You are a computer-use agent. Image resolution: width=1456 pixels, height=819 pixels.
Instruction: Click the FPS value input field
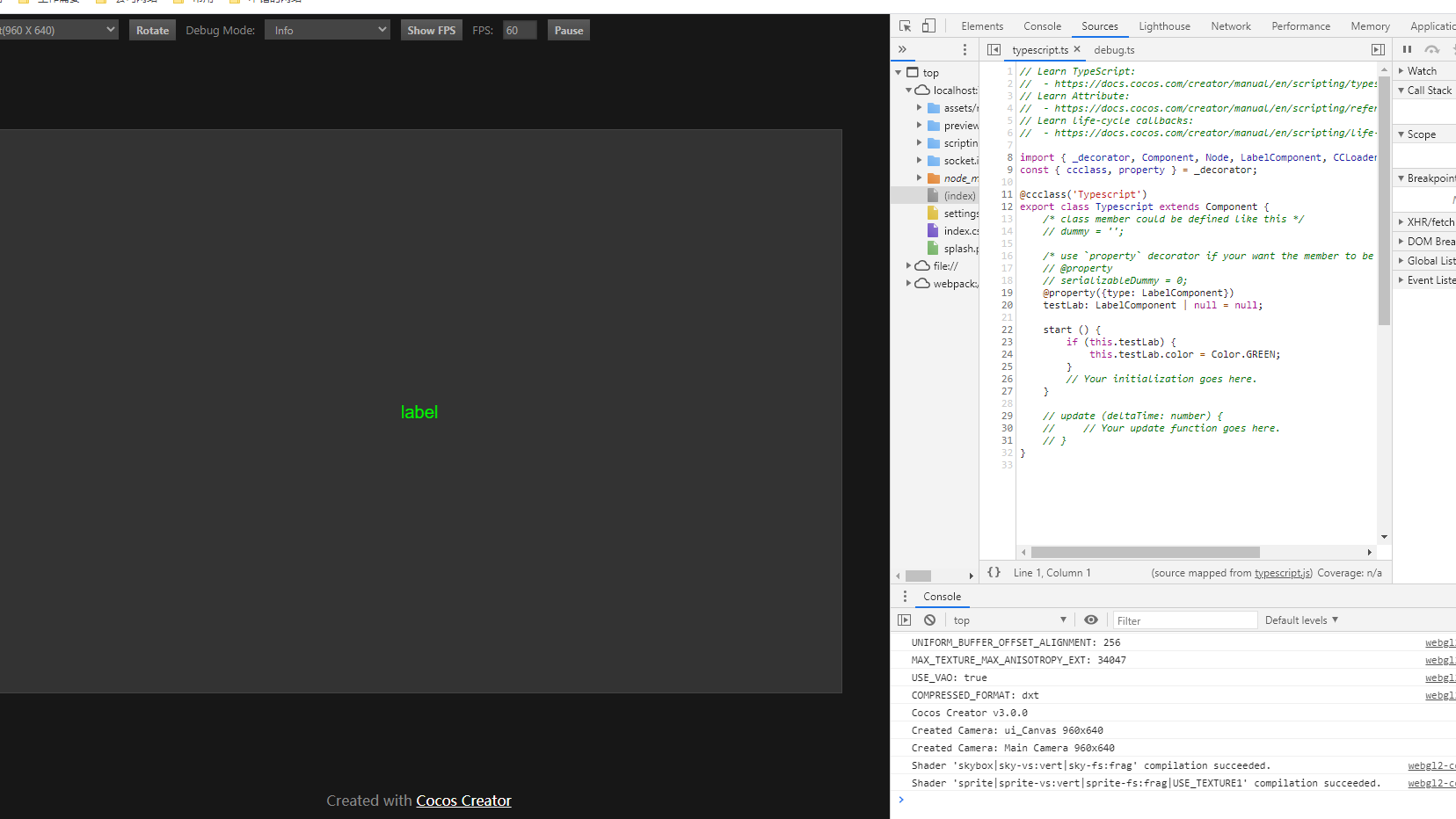(x=520, y=30)
